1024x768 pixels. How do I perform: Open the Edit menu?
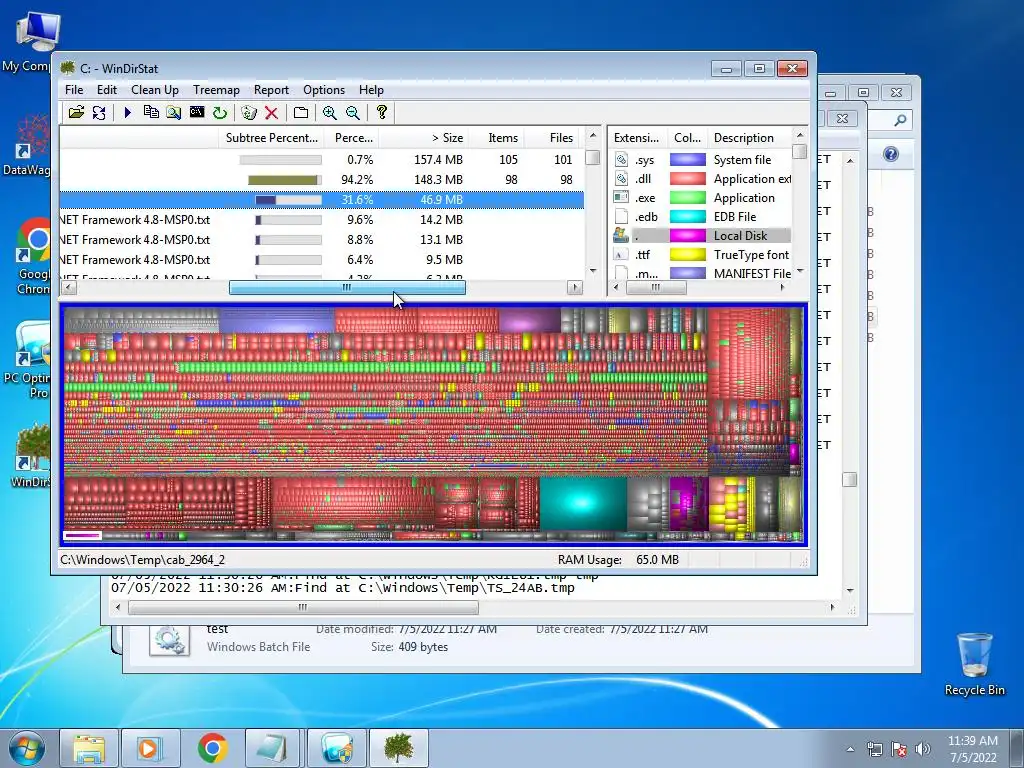106,90
